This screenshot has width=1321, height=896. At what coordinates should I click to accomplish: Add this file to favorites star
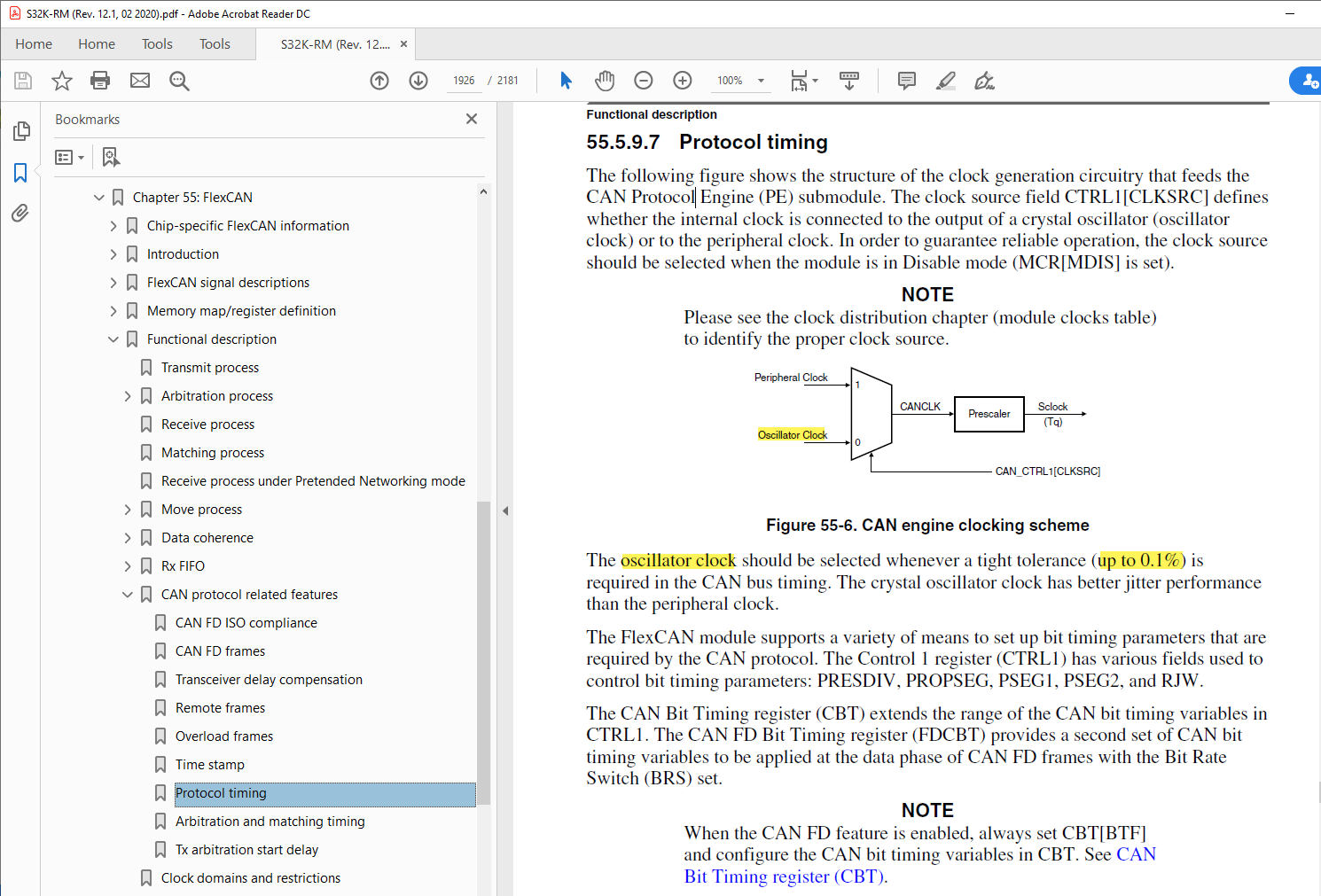coord(61,80)
